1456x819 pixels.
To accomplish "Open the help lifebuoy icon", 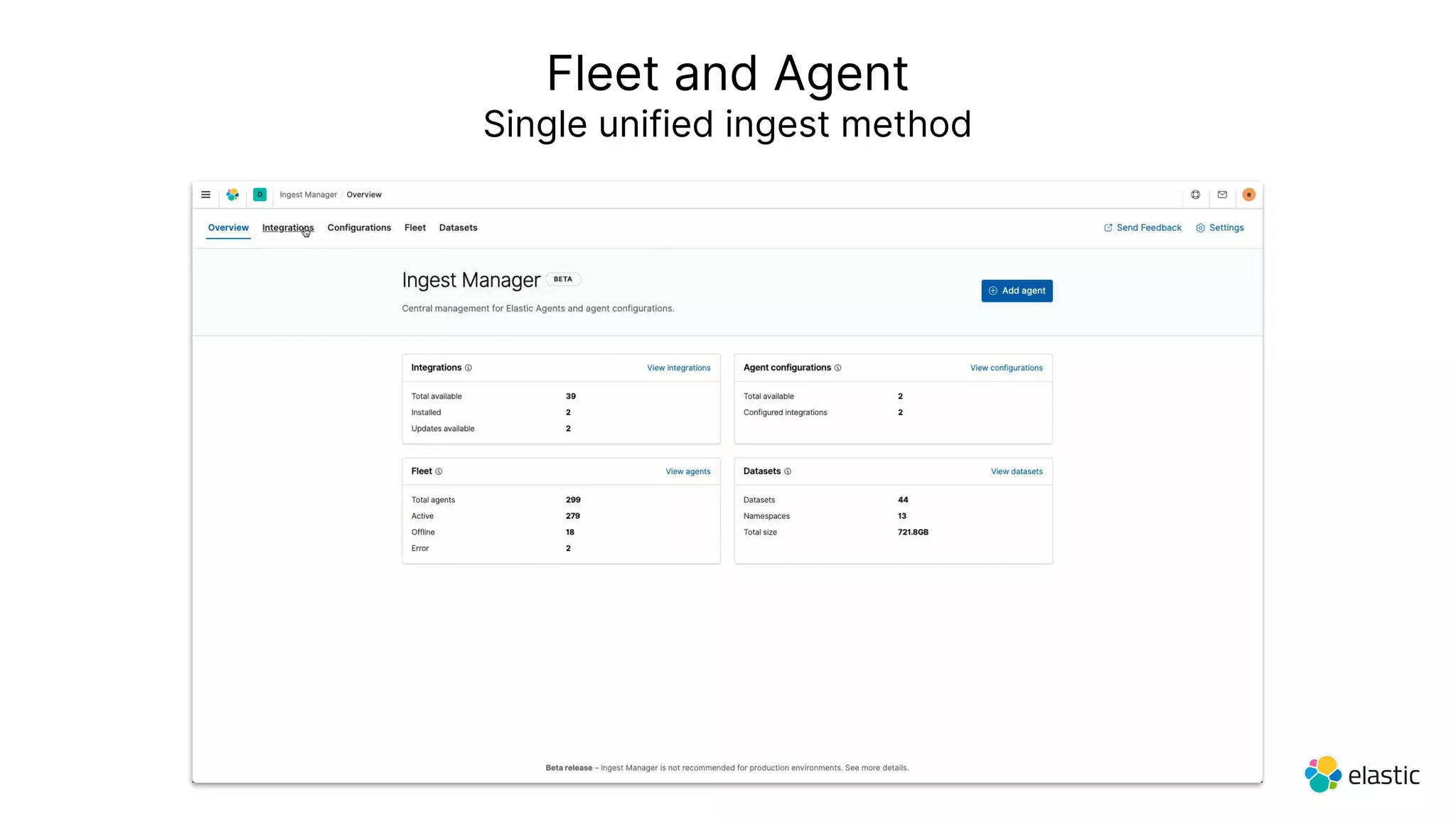I will click(1195, 194).
